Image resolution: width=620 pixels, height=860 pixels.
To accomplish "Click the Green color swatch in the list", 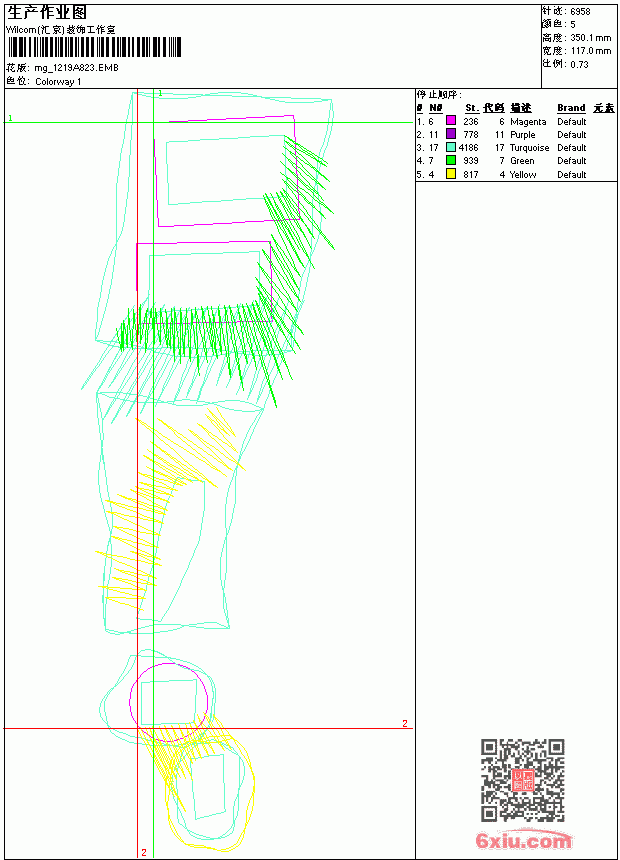I will point(450,160).
